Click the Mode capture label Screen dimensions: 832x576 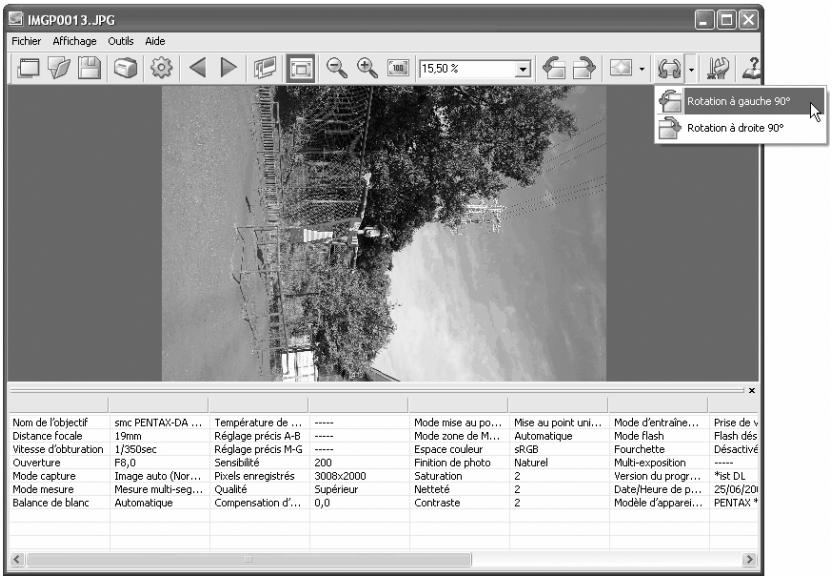[44, 476]
